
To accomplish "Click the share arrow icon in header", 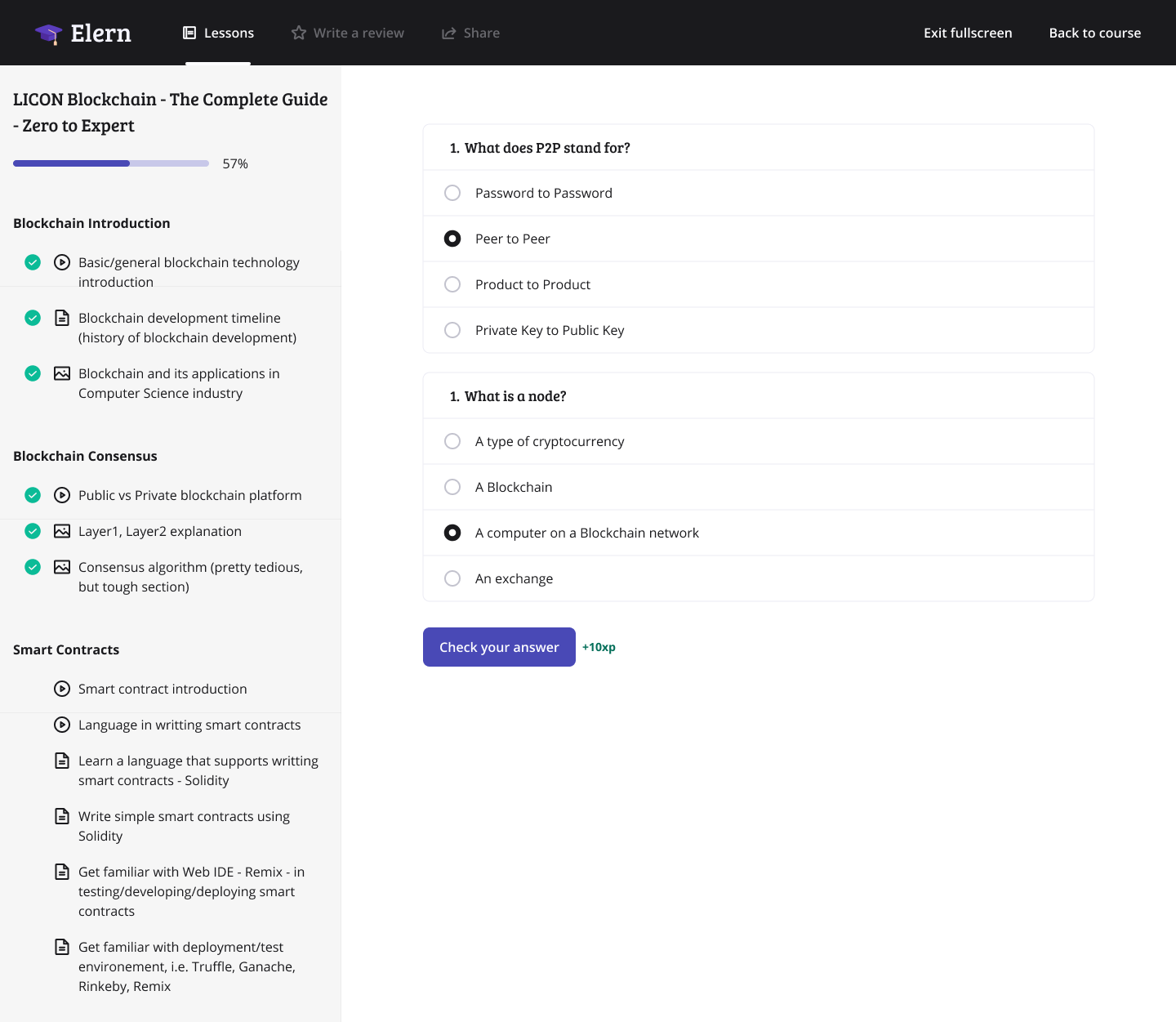I will (448, 33).
